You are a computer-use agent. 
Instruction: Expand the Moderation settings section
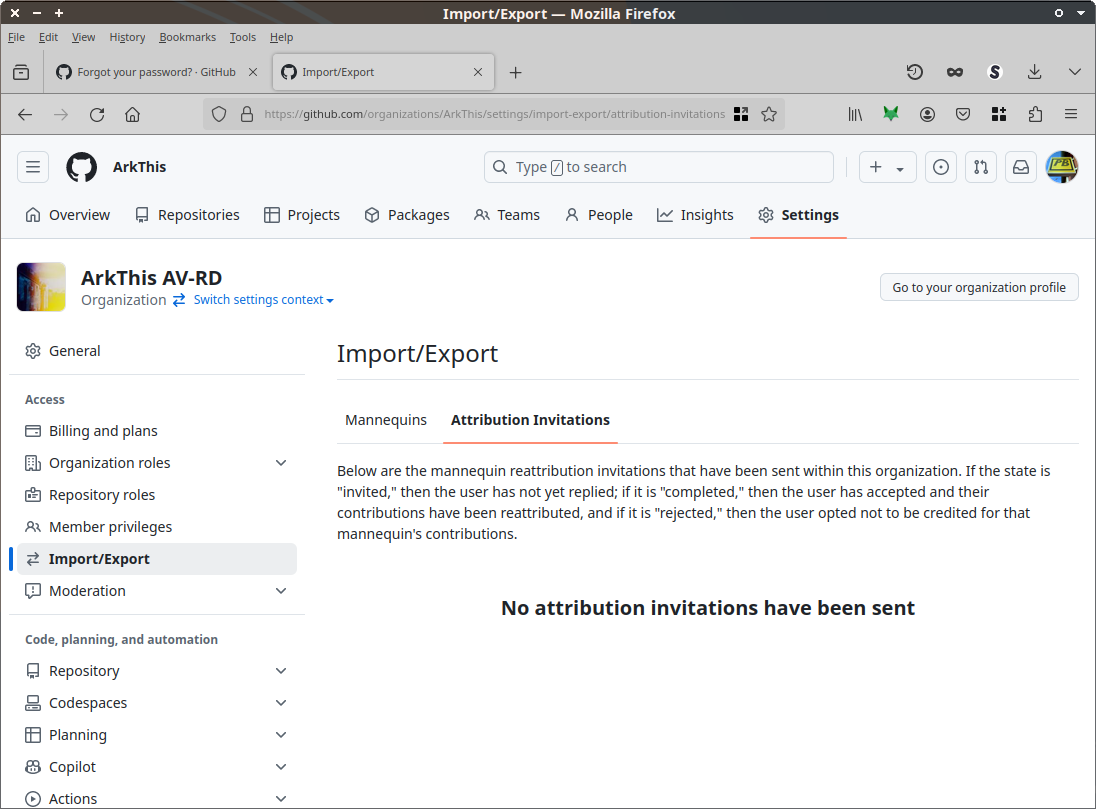[281, 591]
